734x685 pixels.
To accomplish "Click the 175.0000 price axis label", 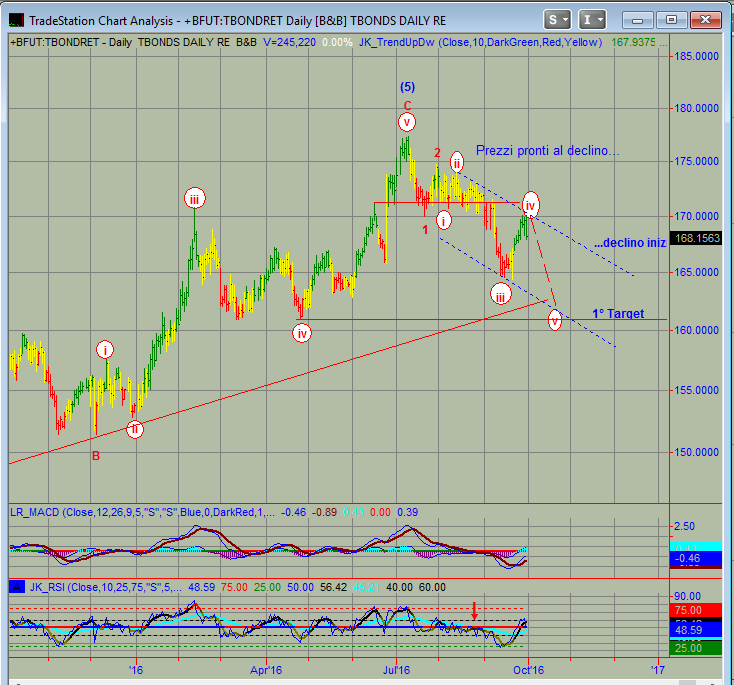I will [696, 161].
